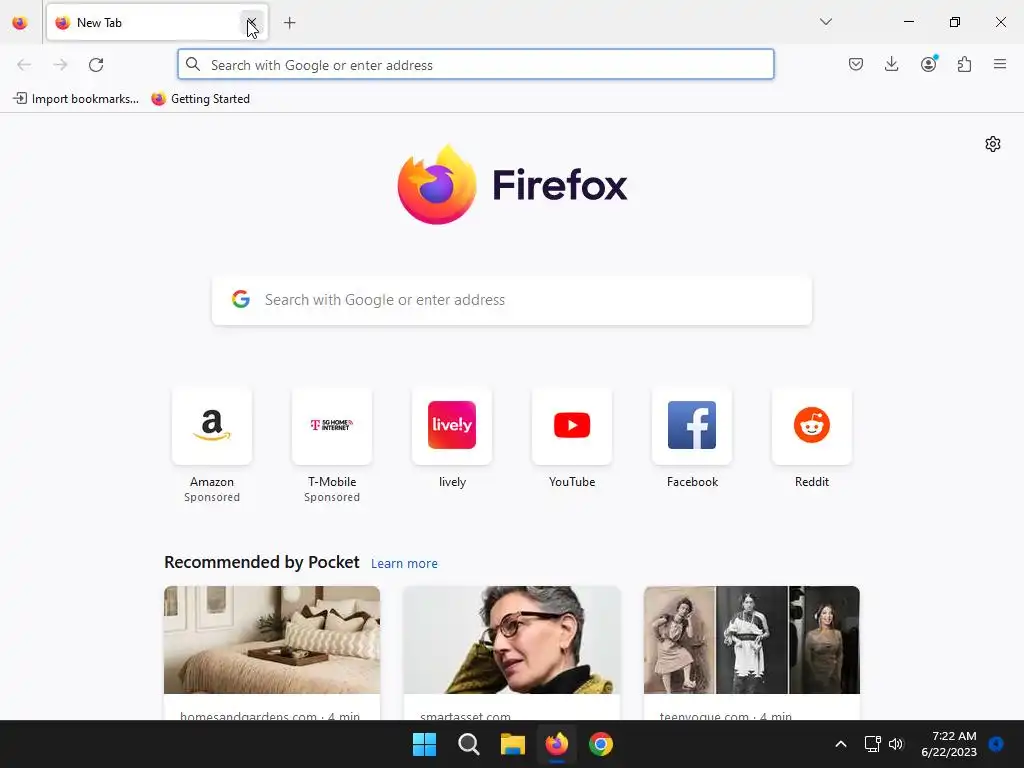Click the Recommended by Pocket heading
The image size is (1024, 768).
click(262, 562)
